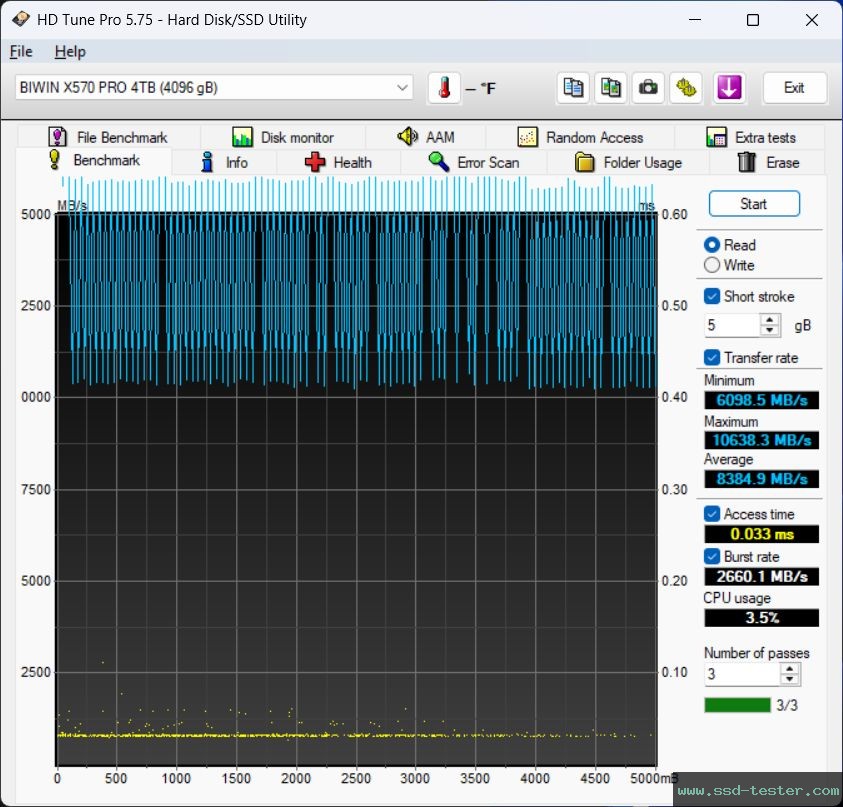Open the Random Access tab
This screenshot has width=843, height=807.
(x=580, y=137)
